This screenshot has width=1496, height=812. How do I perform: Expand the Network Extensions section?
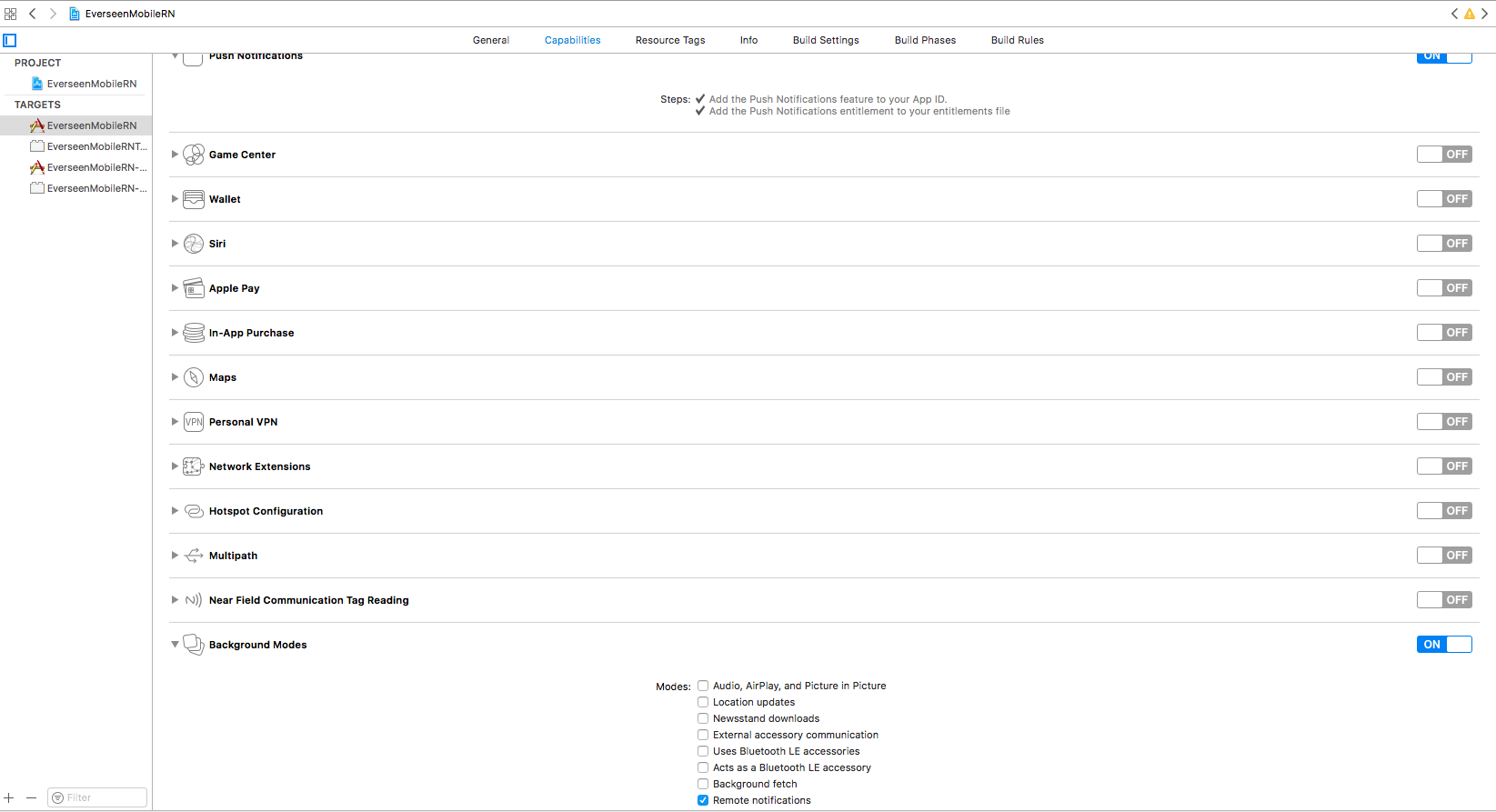coord(175,466)
